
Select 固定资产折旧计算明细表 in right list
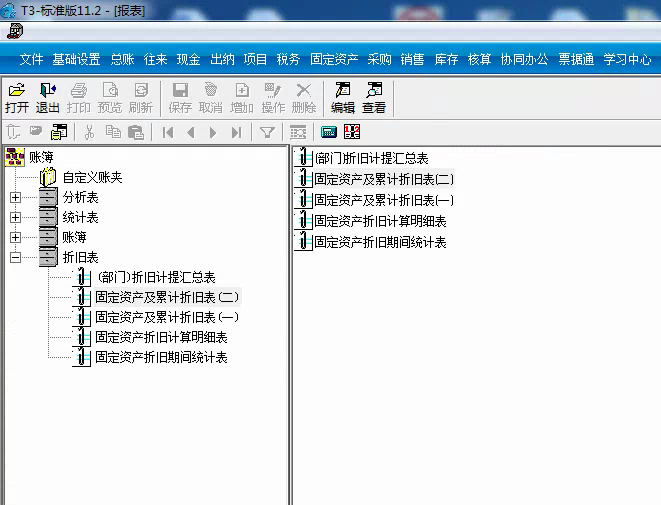click(x=380, y=221)
